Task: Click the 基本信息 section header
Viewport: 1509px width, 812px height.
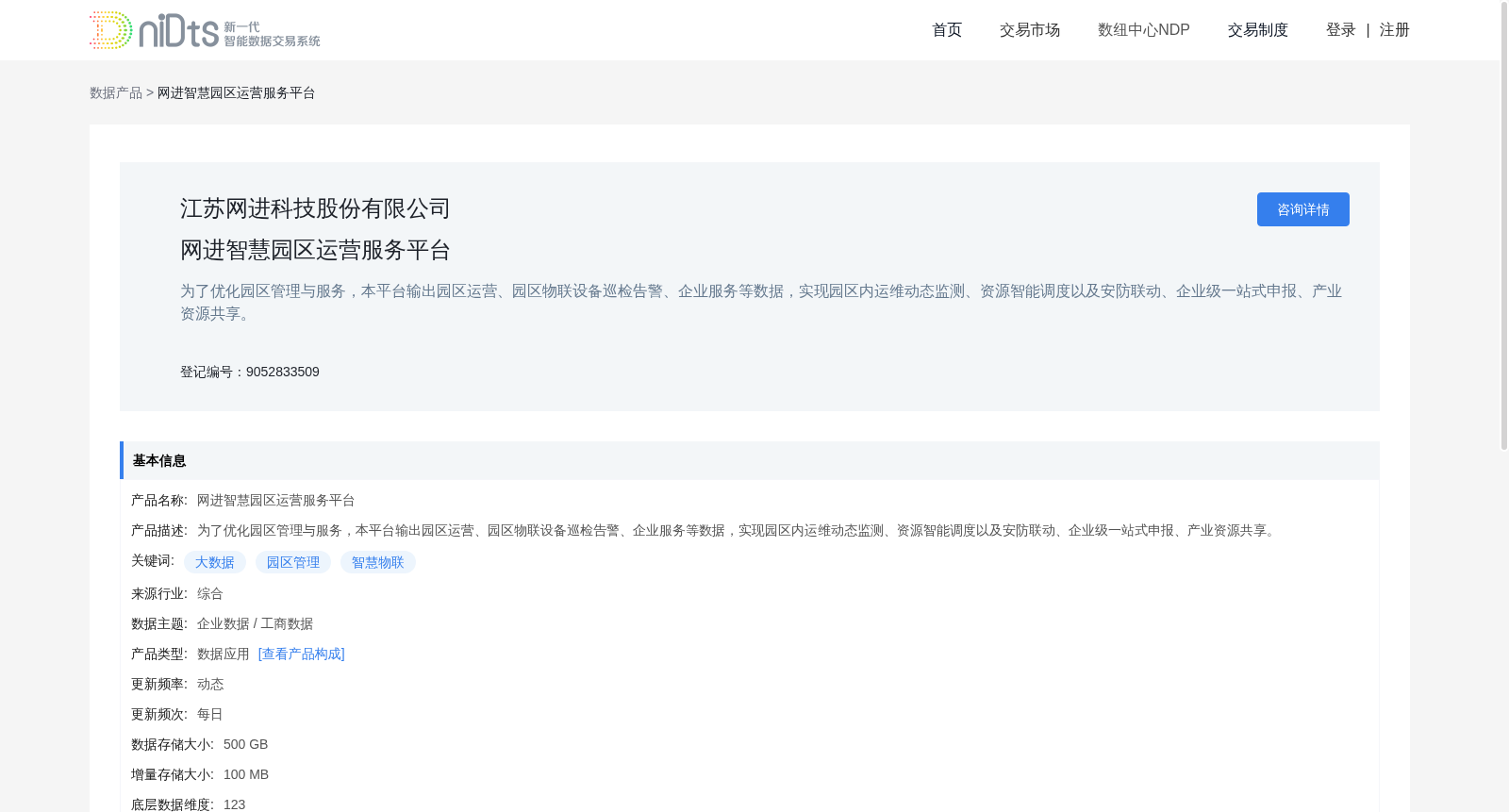Action: pyautogui.click(x=750, y=460)
